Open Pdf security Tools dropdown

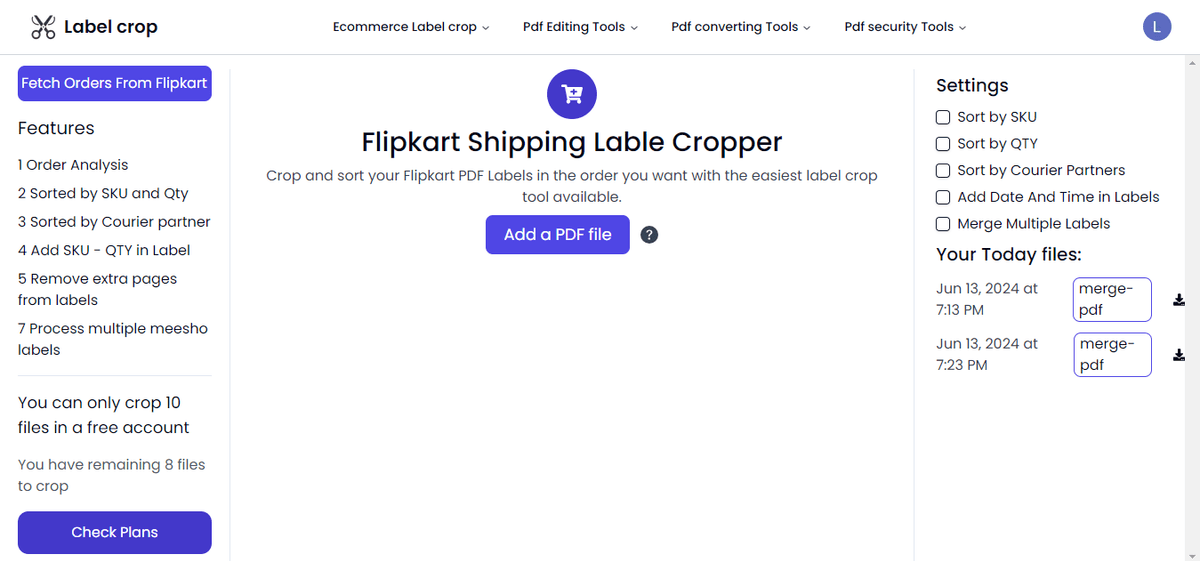pos(905,27)
